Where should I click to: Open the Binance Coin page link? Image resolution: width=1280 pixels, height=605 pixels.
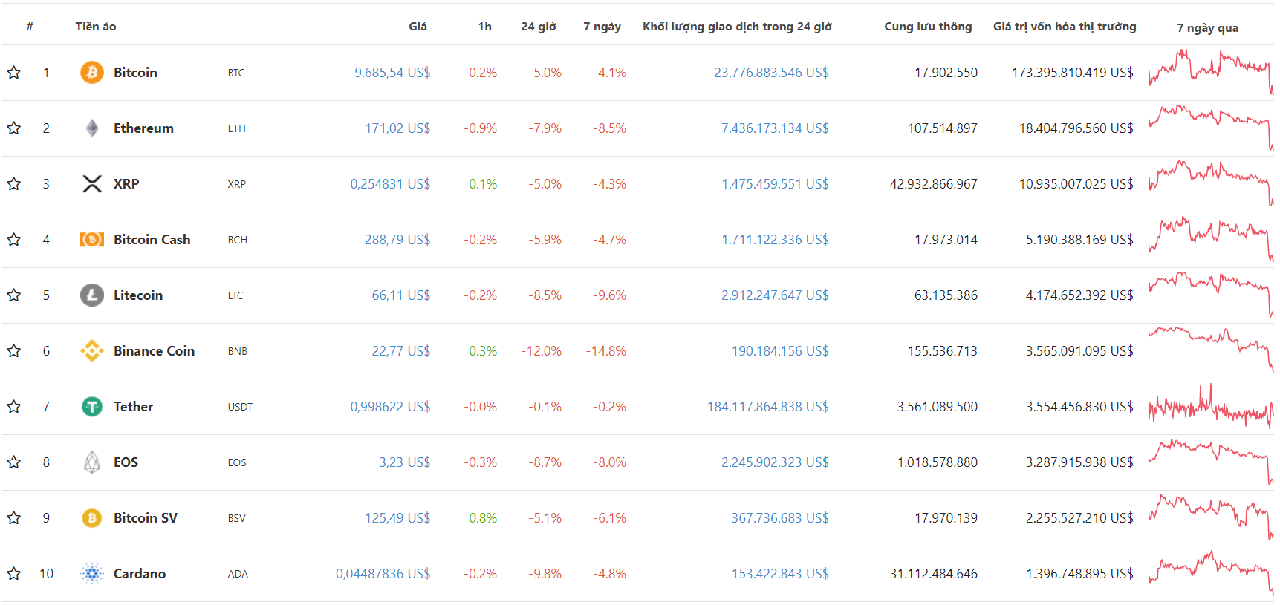tap(154, 351)
